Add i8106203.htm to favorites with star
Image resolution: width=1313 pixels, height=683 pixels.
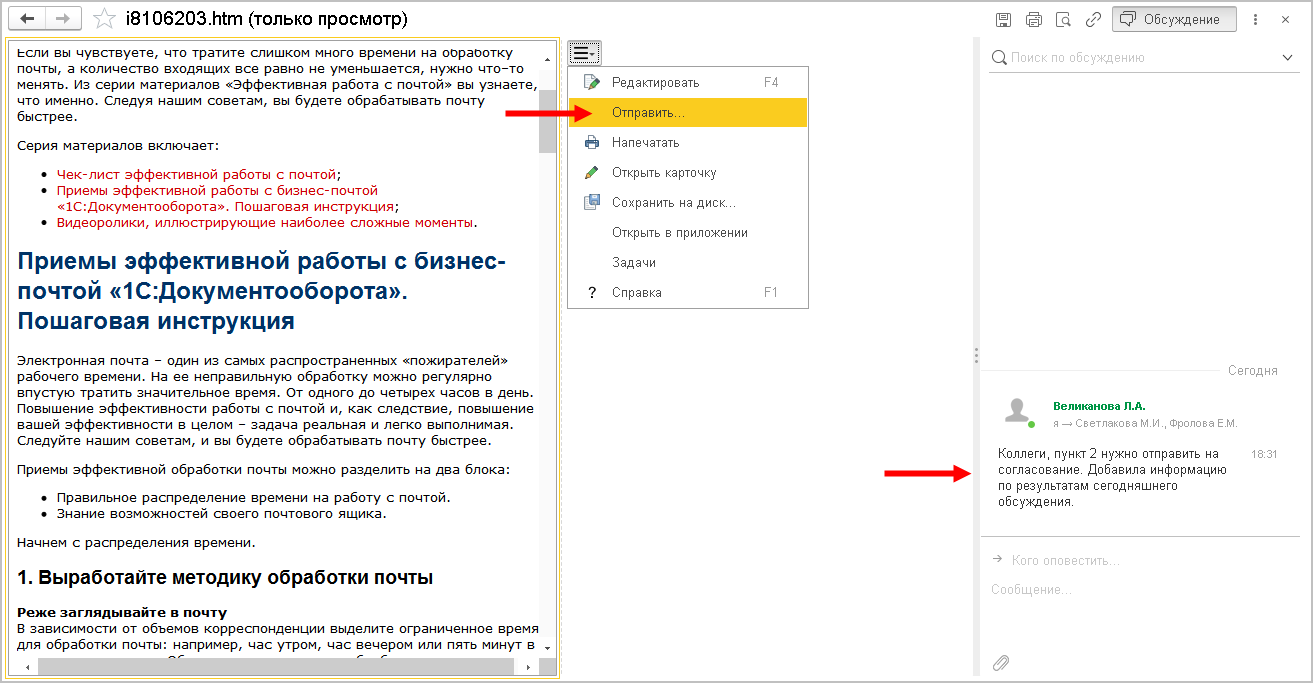pyautogui.click(x=102, y=19)
